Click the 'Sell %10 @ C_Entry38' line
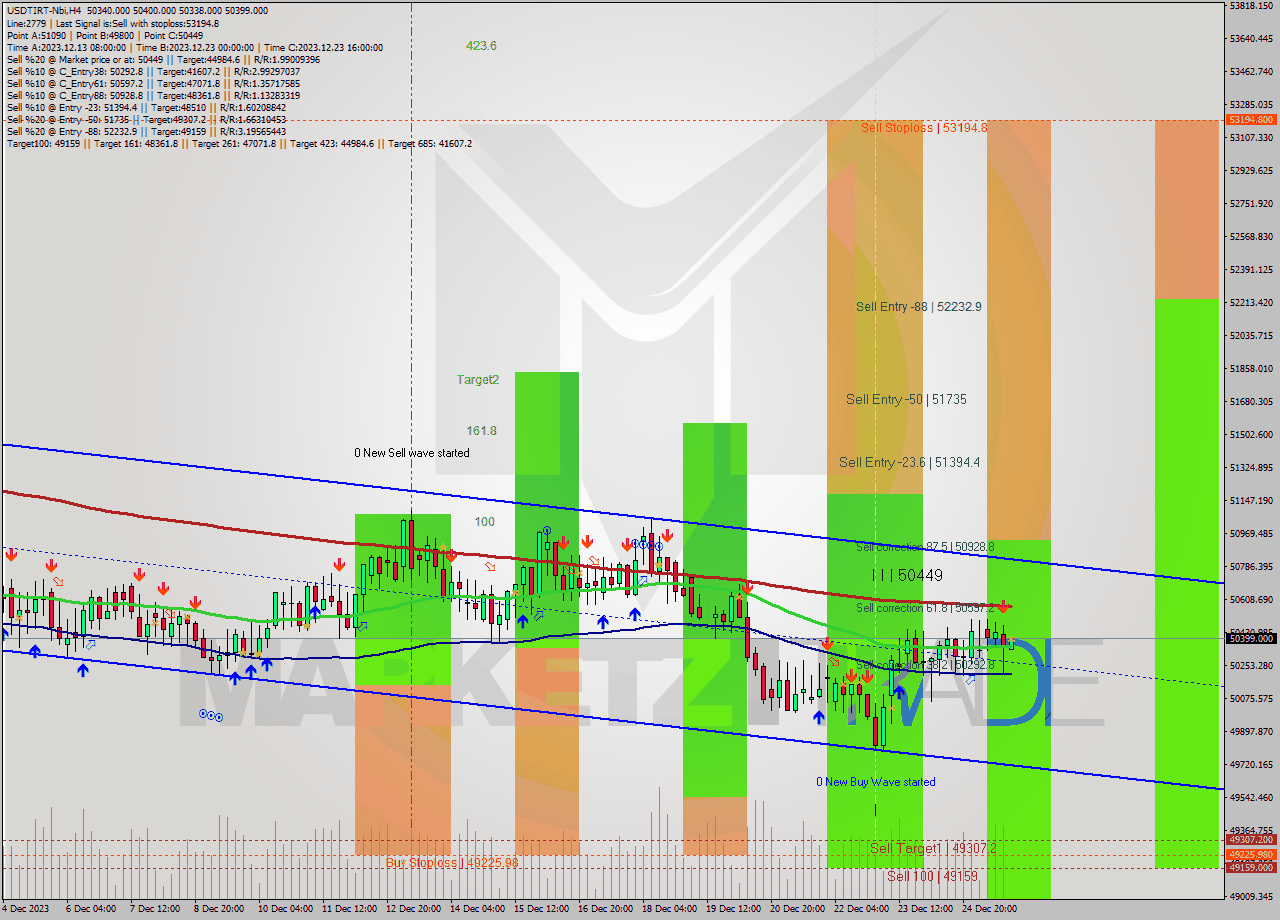The width and height of the screenshot is (1280, 920). (153, 71)
